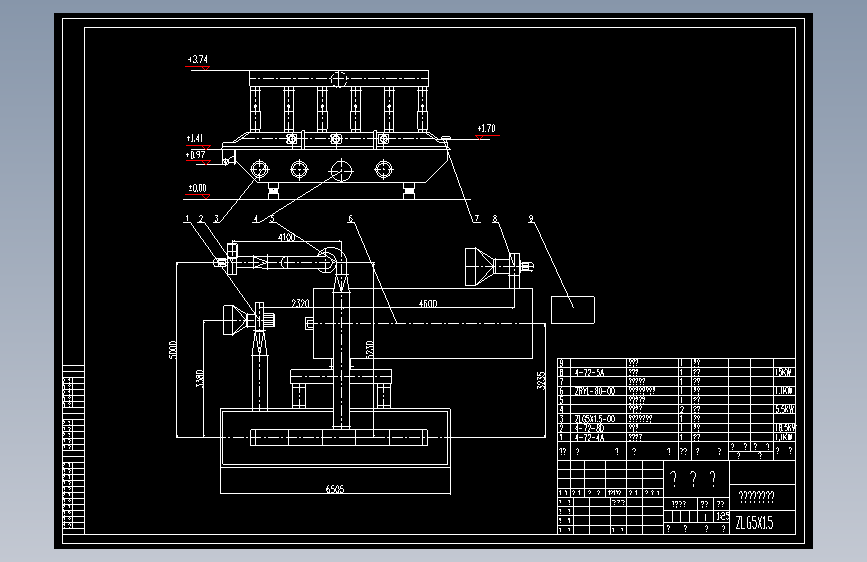This screenshot has height=562, width=867.
Task: Click leader callout number 8
Action: [495, 219]
